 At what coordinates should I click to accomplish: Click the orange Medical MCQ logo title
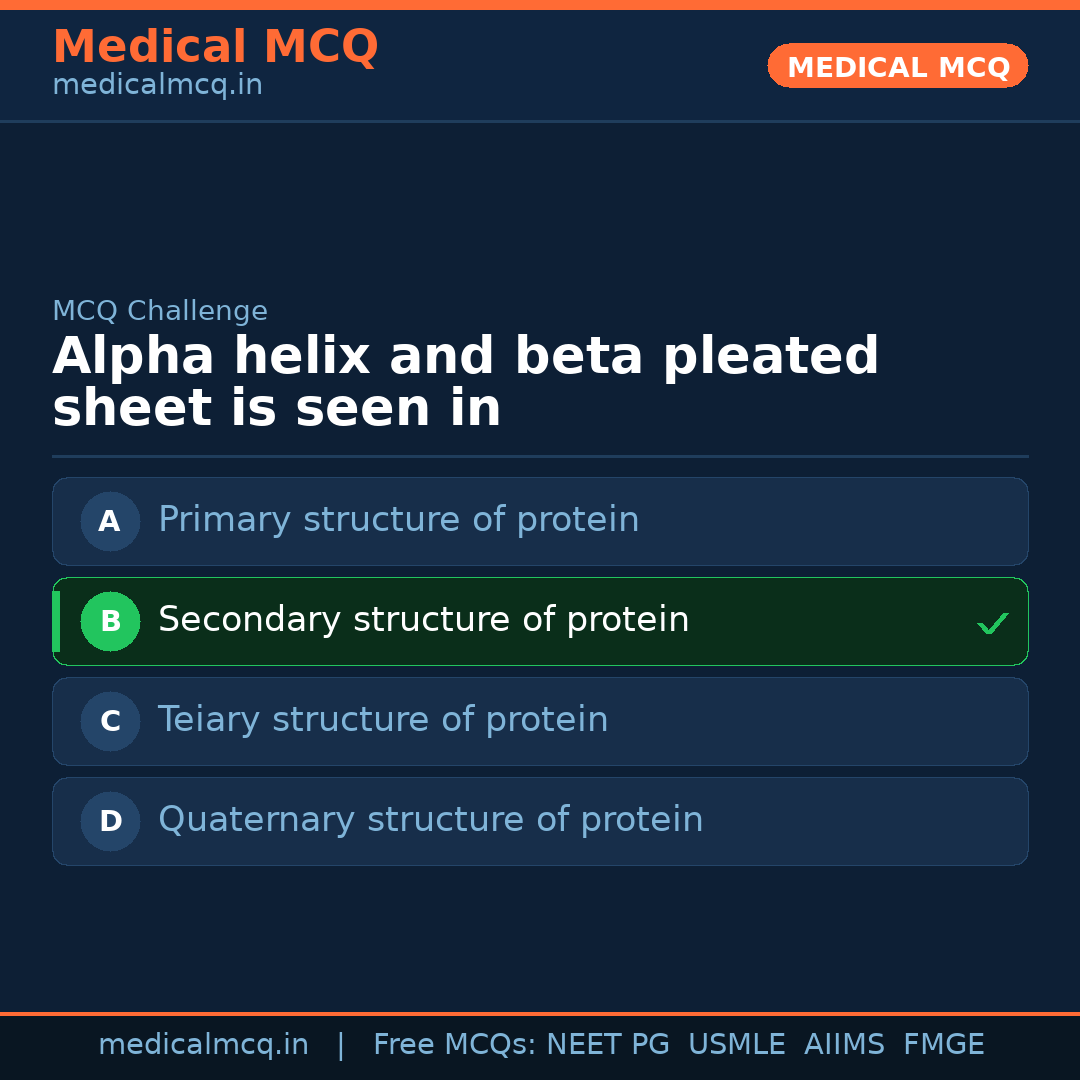[x=215, y=47]
